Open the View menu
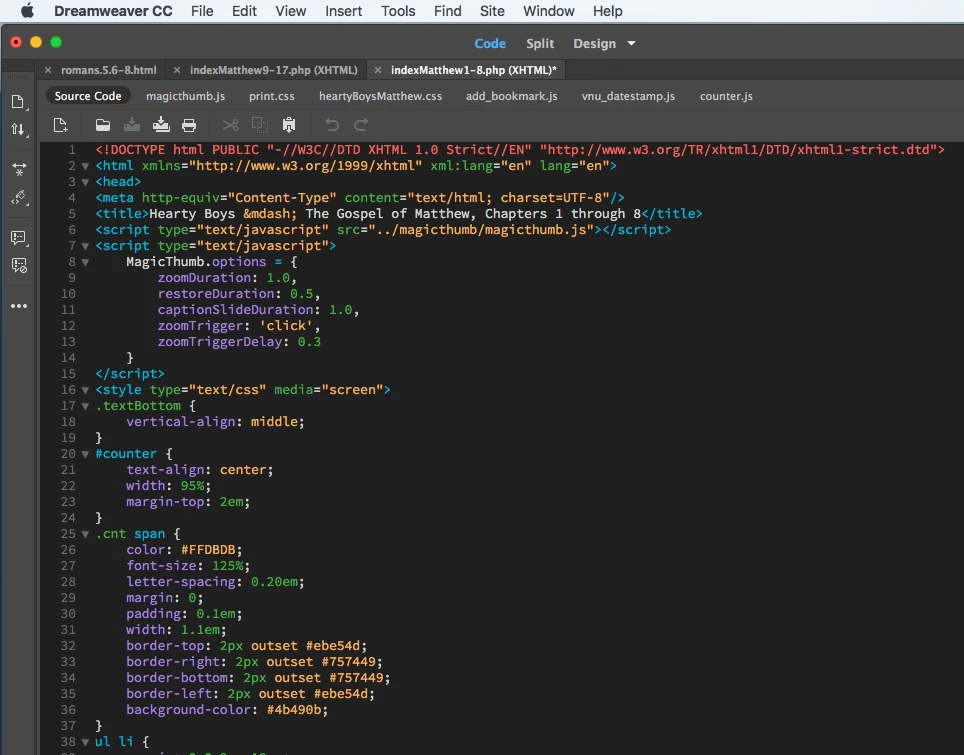Screen dimensions: 964x755 (x=291, y=11)
